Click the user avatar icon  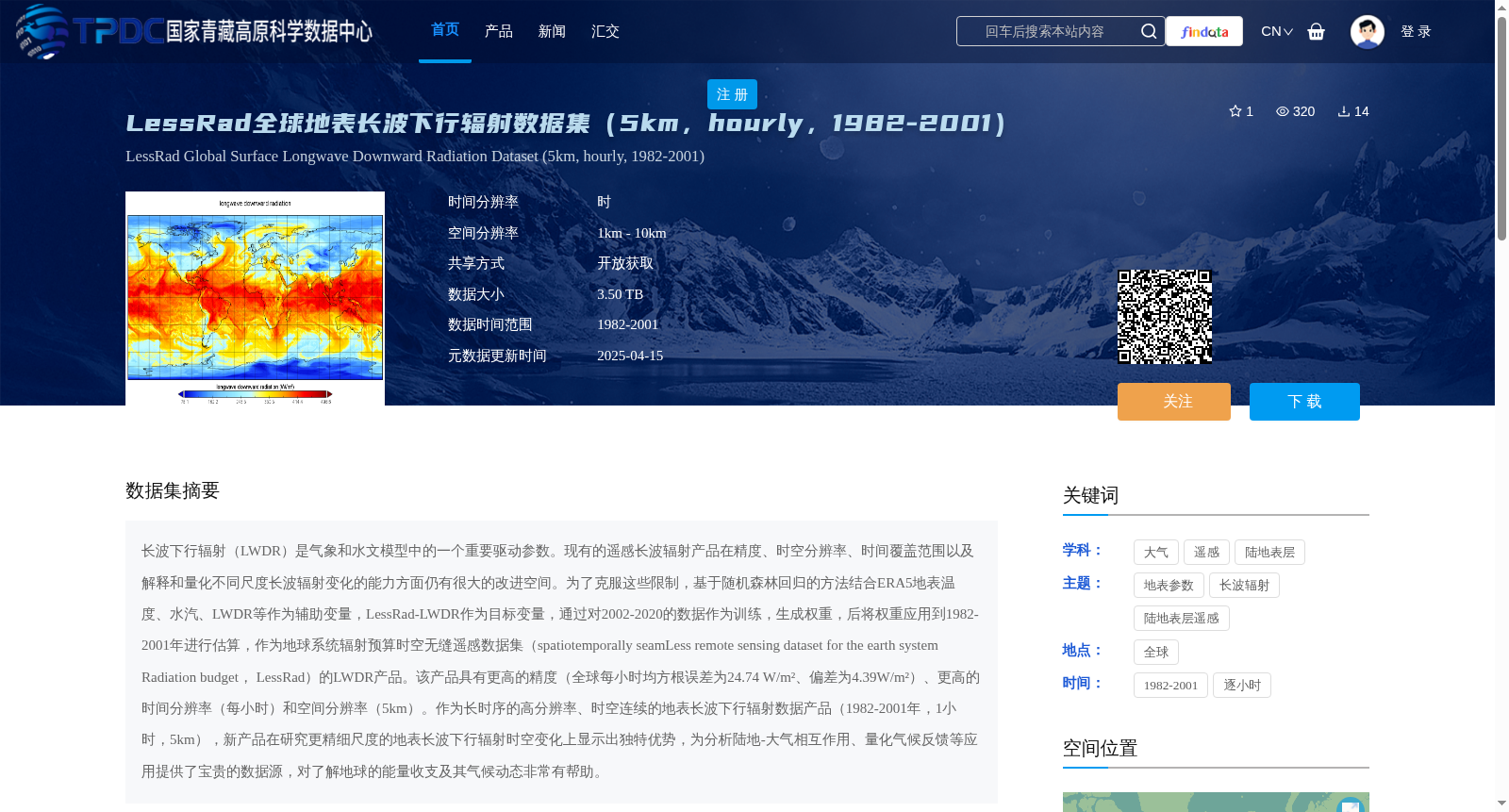point(1367,31)
